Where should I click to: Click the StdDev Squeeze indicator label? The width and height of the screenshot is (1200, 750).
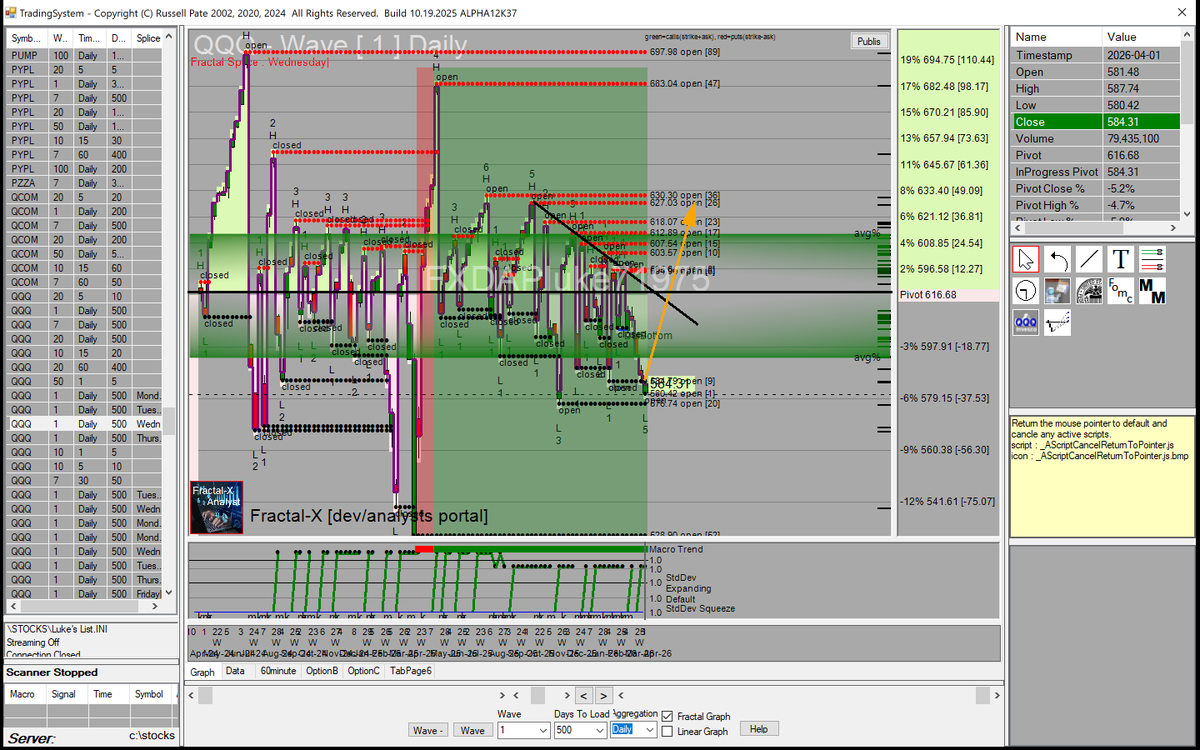pyautogui.click(x=700, y=608)
